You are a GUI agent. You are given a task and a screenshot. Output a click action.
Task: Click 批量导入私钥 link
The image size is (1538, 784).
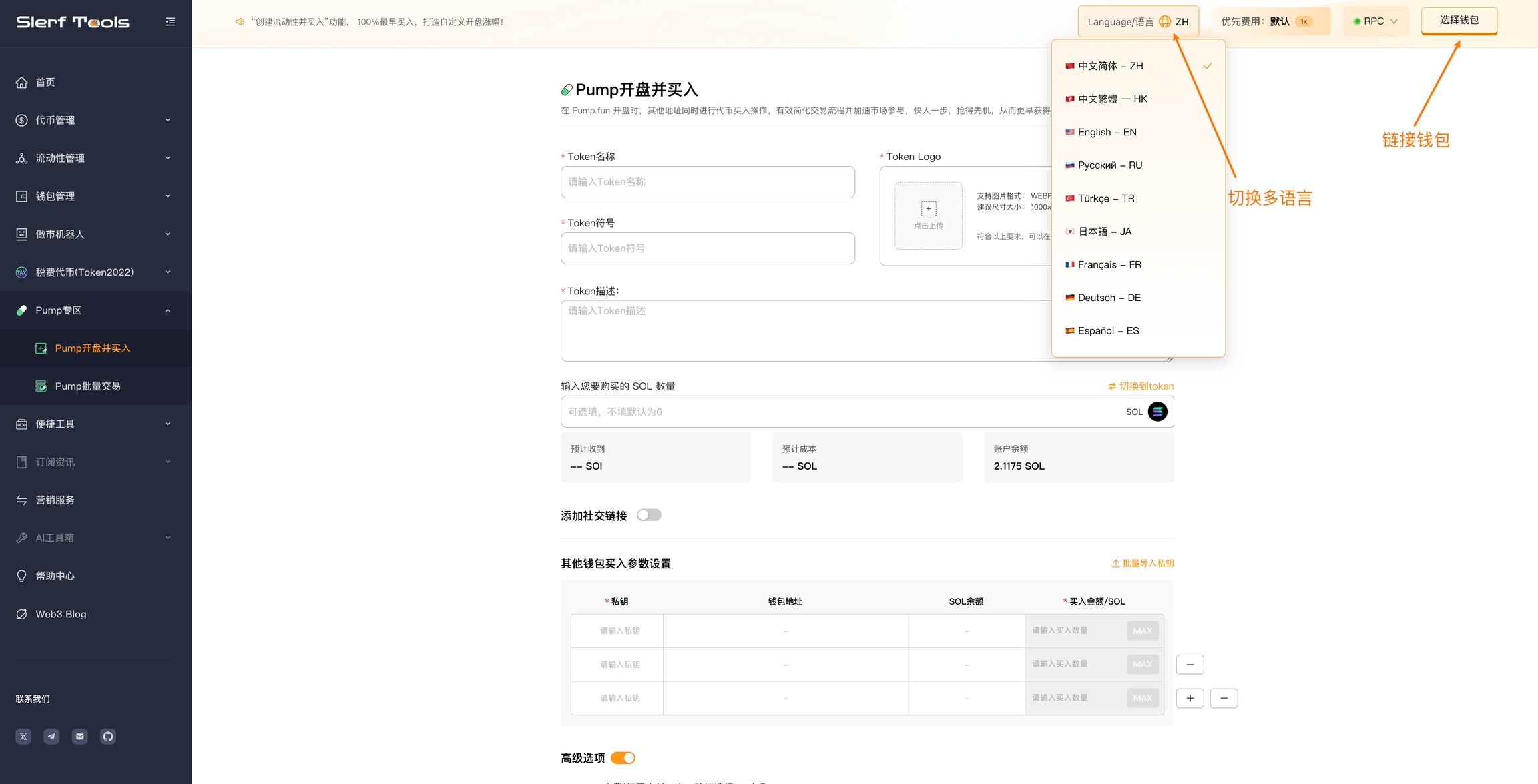tap(1142, 564)
